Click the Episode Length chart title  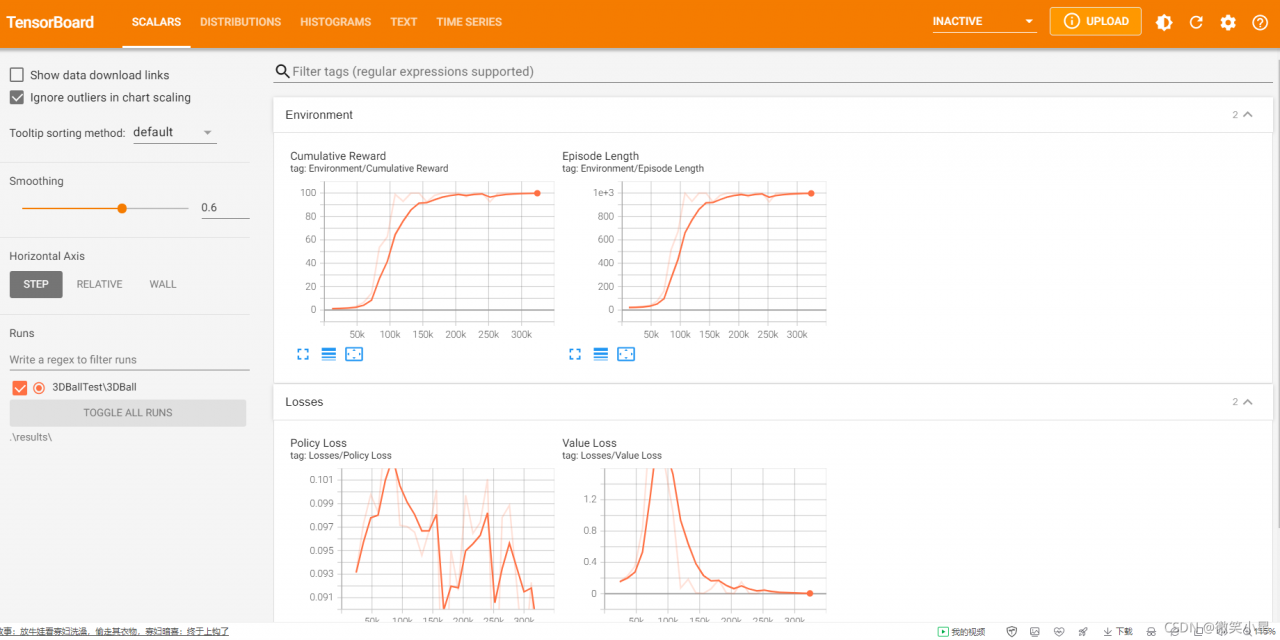coord(600,156)
